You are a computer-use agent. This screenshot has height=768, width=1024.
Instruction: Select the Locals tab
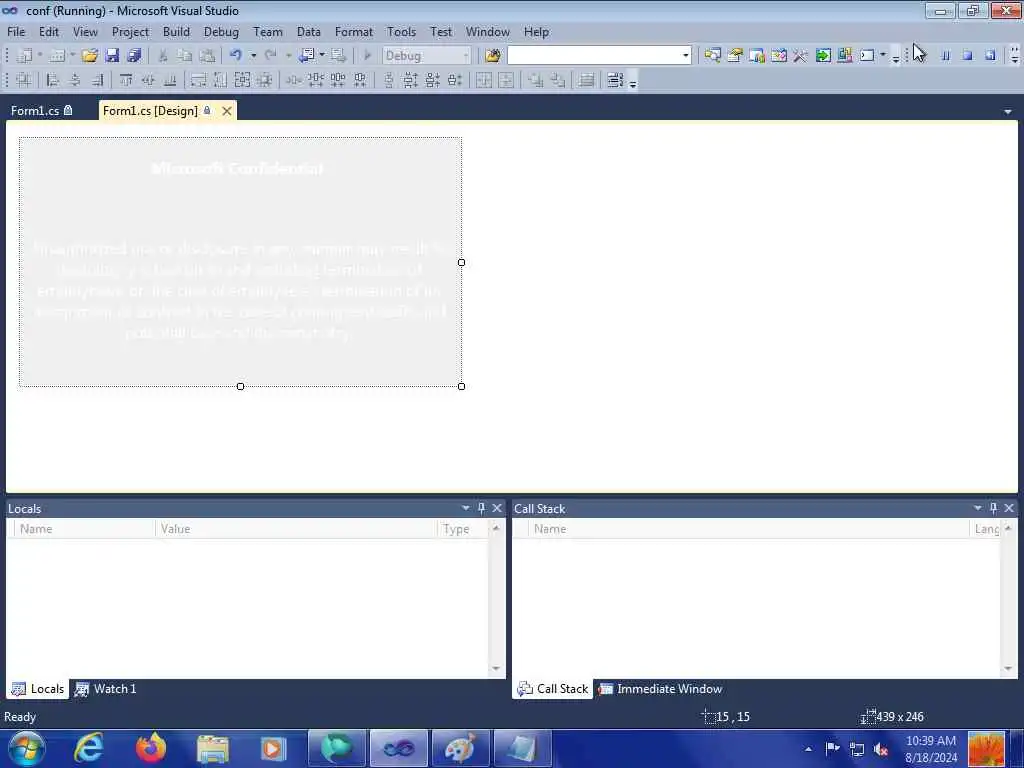point(38,689)
